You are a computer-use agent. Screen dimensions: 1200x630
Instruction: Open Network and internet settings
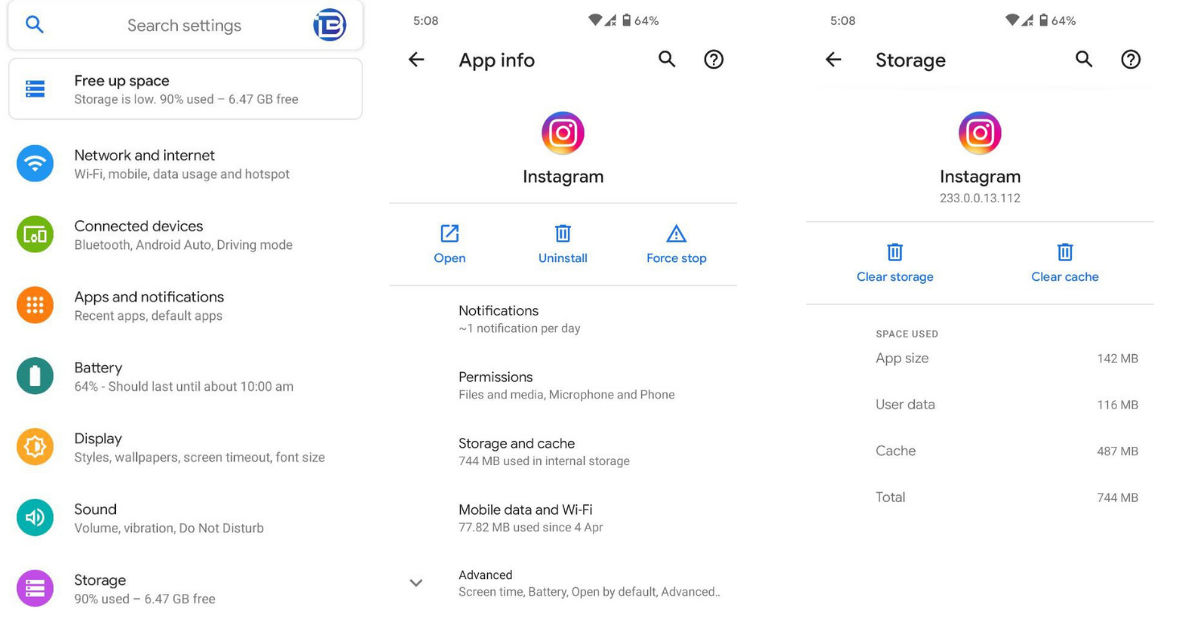coord(185,163)
